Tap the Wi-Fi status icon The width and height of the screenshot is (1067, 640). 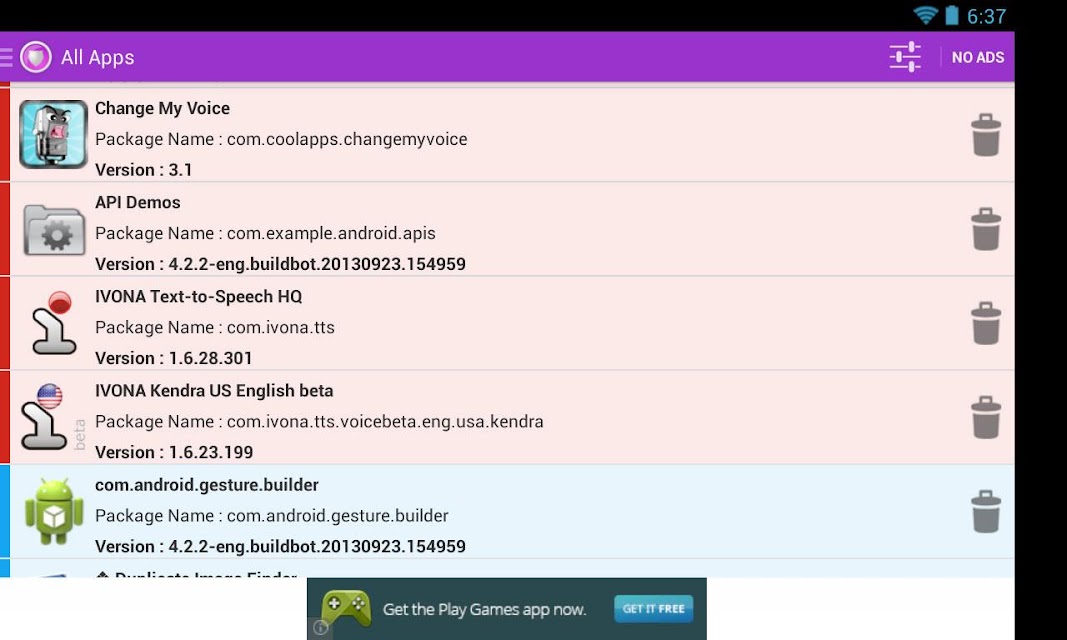[x=925, y=15]
